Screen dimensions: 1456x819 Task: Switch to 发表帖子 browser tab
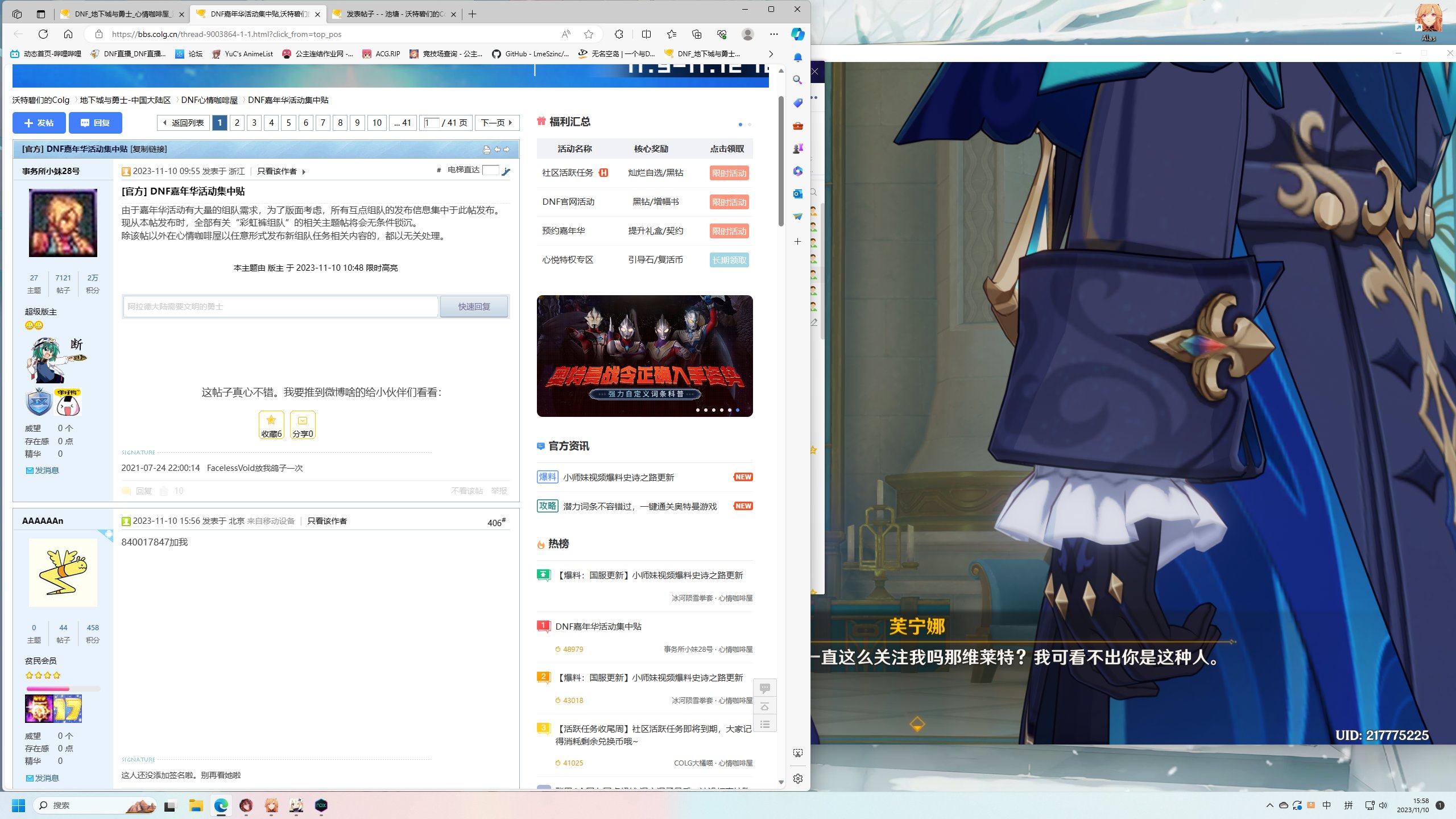395,14
